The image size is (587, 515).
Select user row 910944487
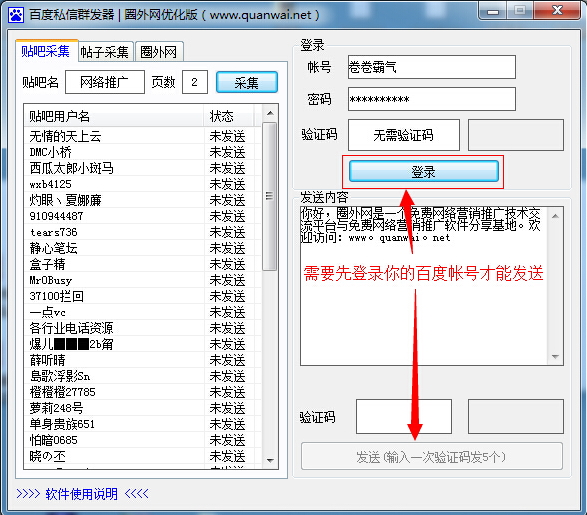tap(142, 216)
